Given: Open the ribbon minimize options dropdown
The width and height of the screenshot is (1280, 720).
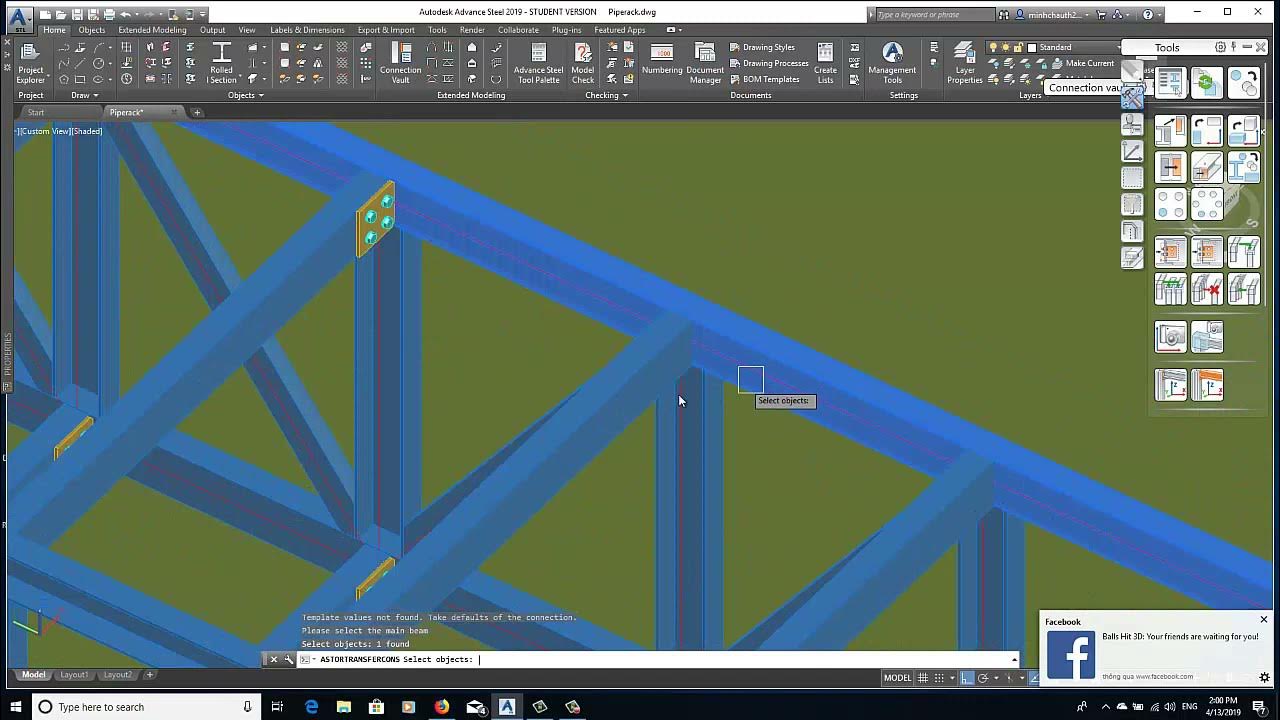Looking at the screenshot, I should [x=681, y=30].
